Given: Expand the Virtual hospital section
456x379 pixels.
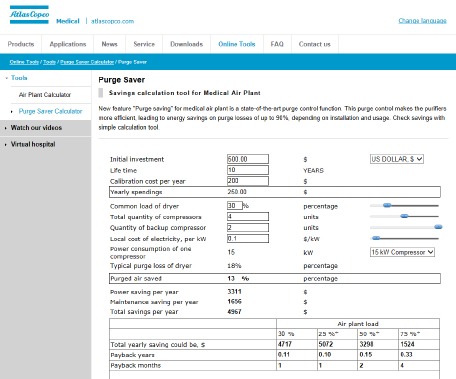Looking at the screenshot, I should [33, 144].
